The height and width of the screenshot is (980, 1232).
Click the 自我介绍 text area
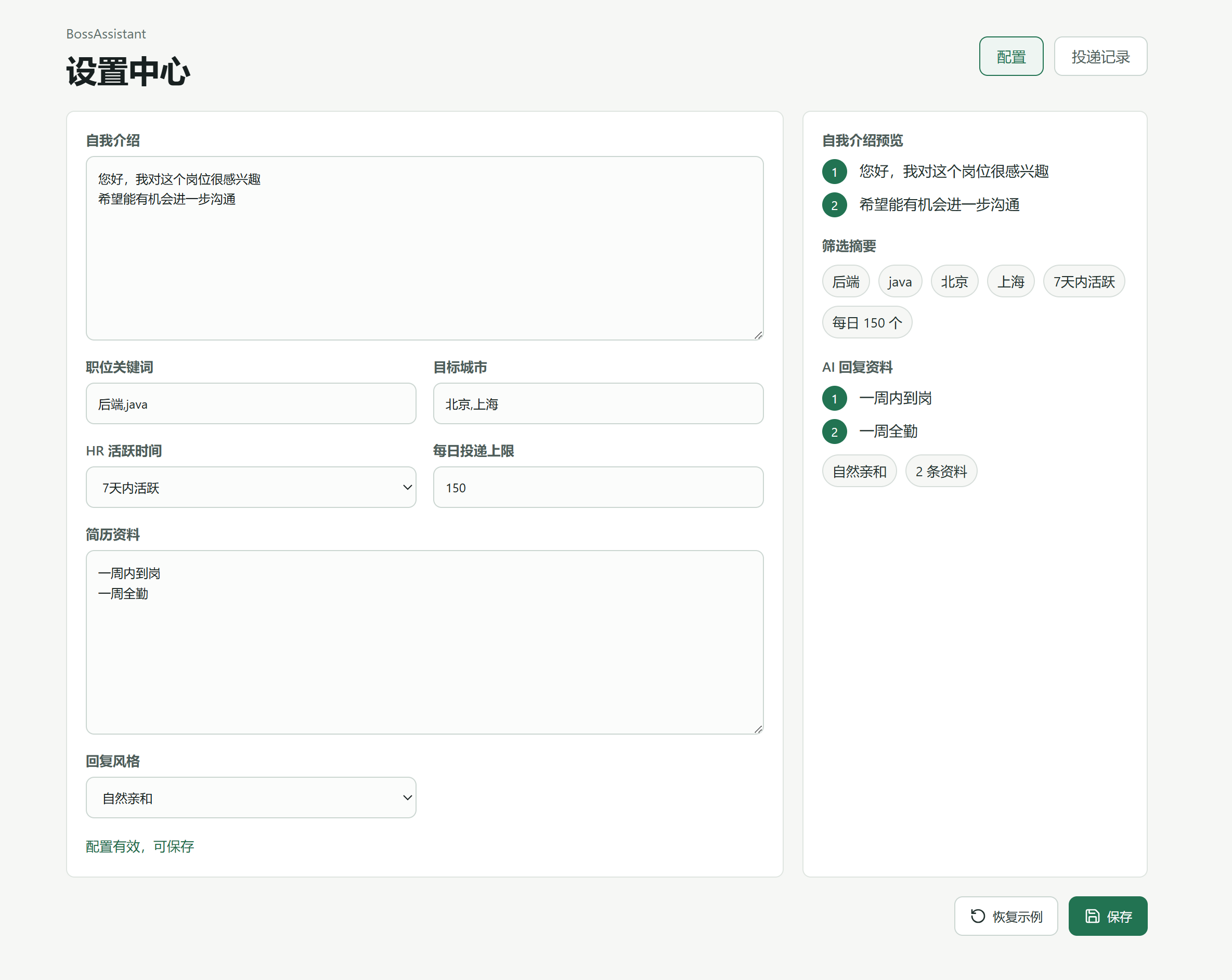(424, 249)
